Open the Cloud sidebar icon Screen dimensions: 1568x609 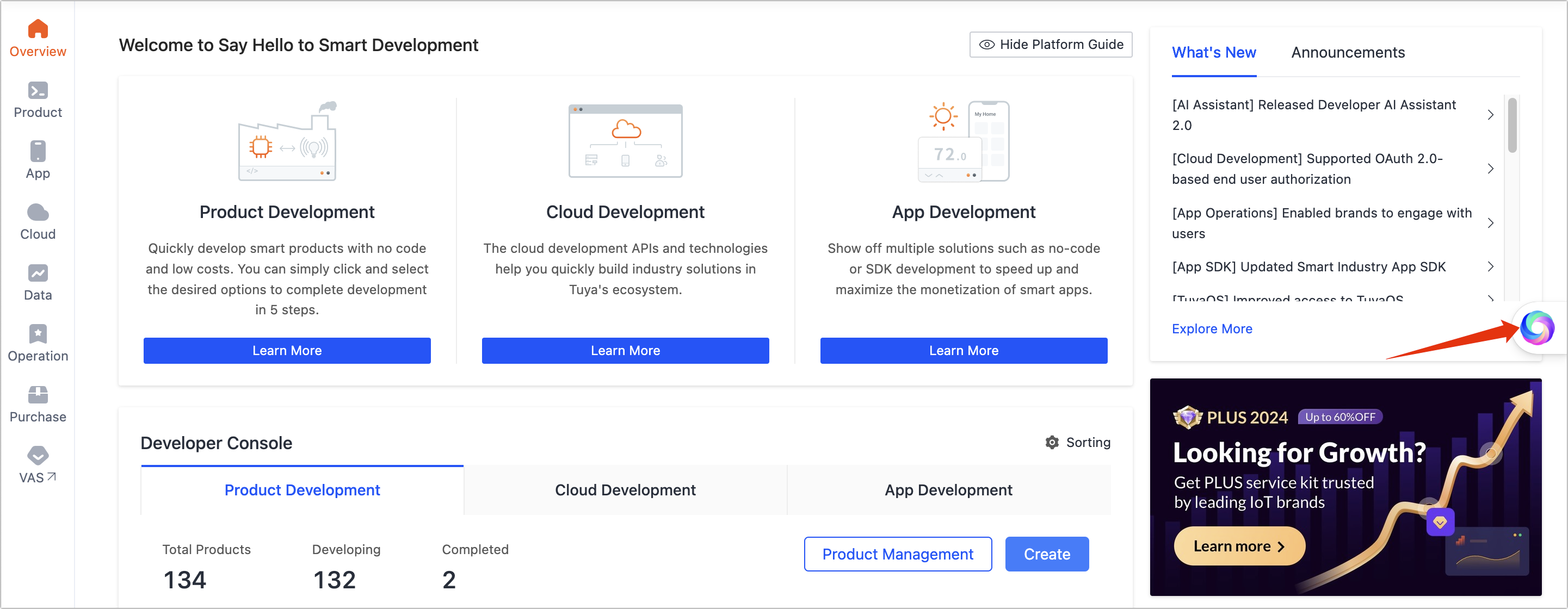(x=38, y=212)
